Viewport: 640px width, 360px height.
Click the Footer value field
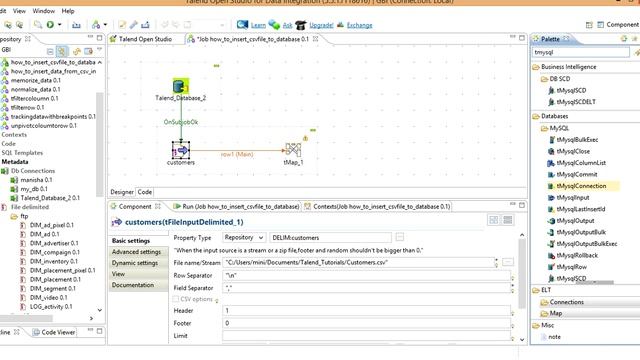click(366, 323)
